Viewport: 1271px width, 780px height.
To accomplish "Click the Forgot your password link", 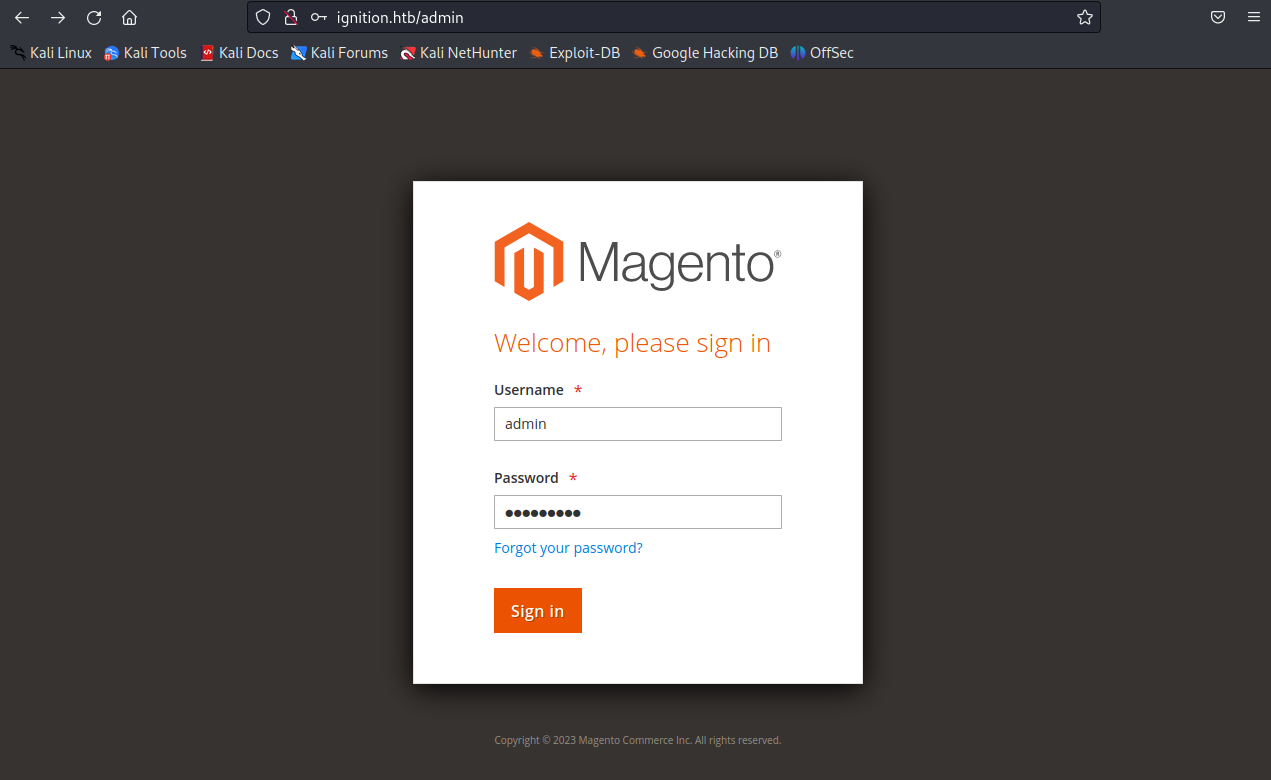I will pyautogui.click(x=568, y=548).
